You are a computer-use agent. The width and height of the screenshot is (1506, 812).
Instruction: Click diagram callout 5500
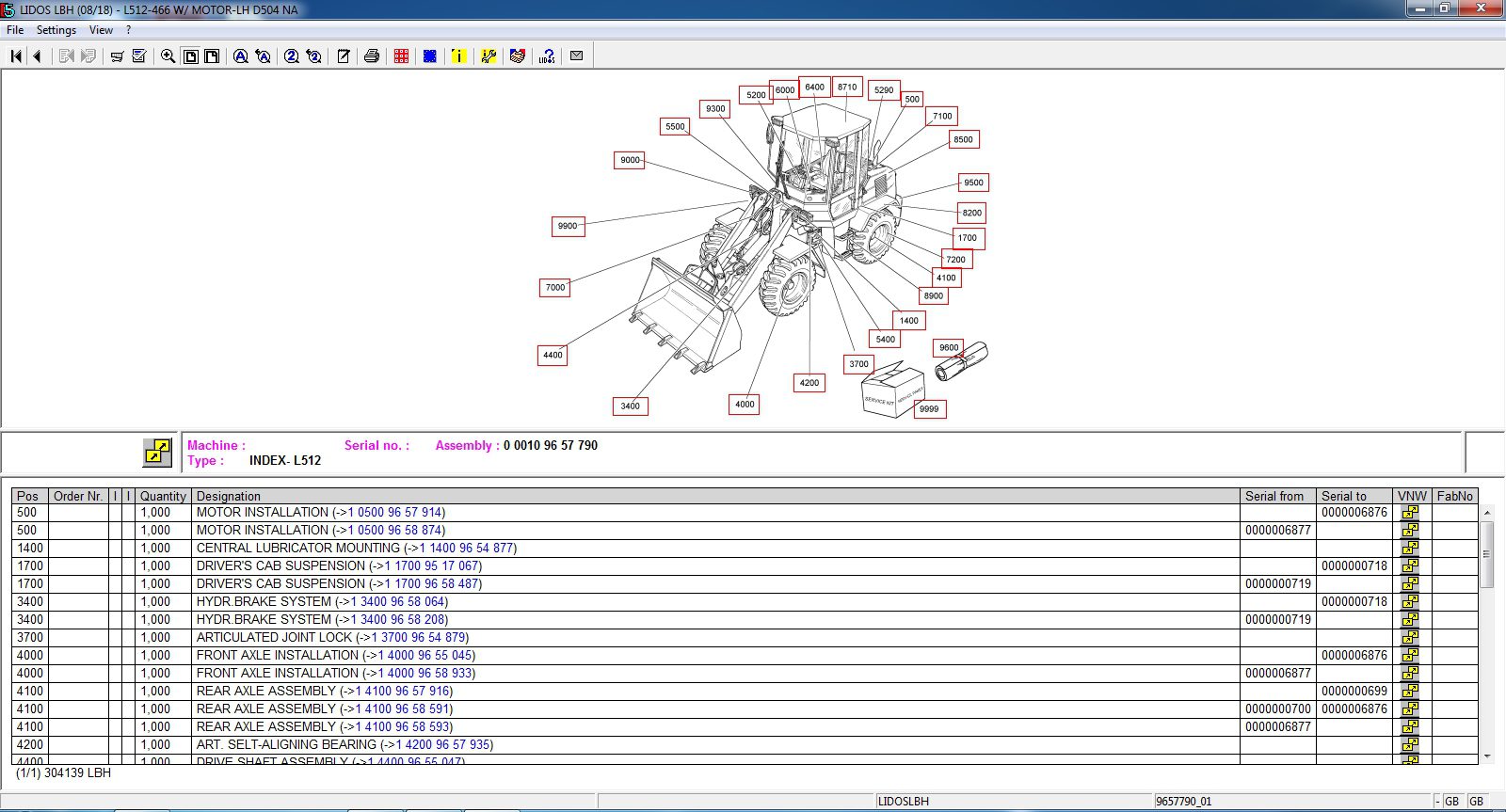coord(675,127)
